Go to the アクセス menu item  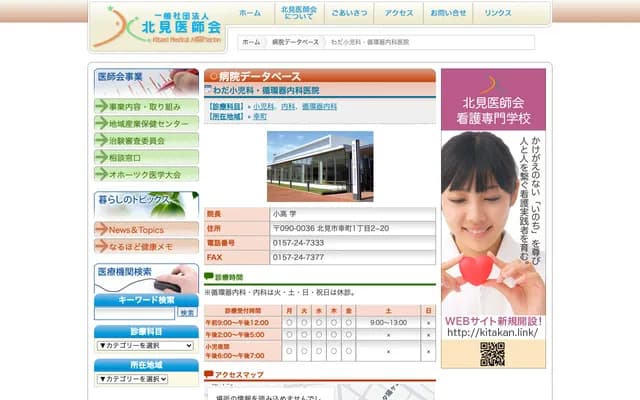399,13
